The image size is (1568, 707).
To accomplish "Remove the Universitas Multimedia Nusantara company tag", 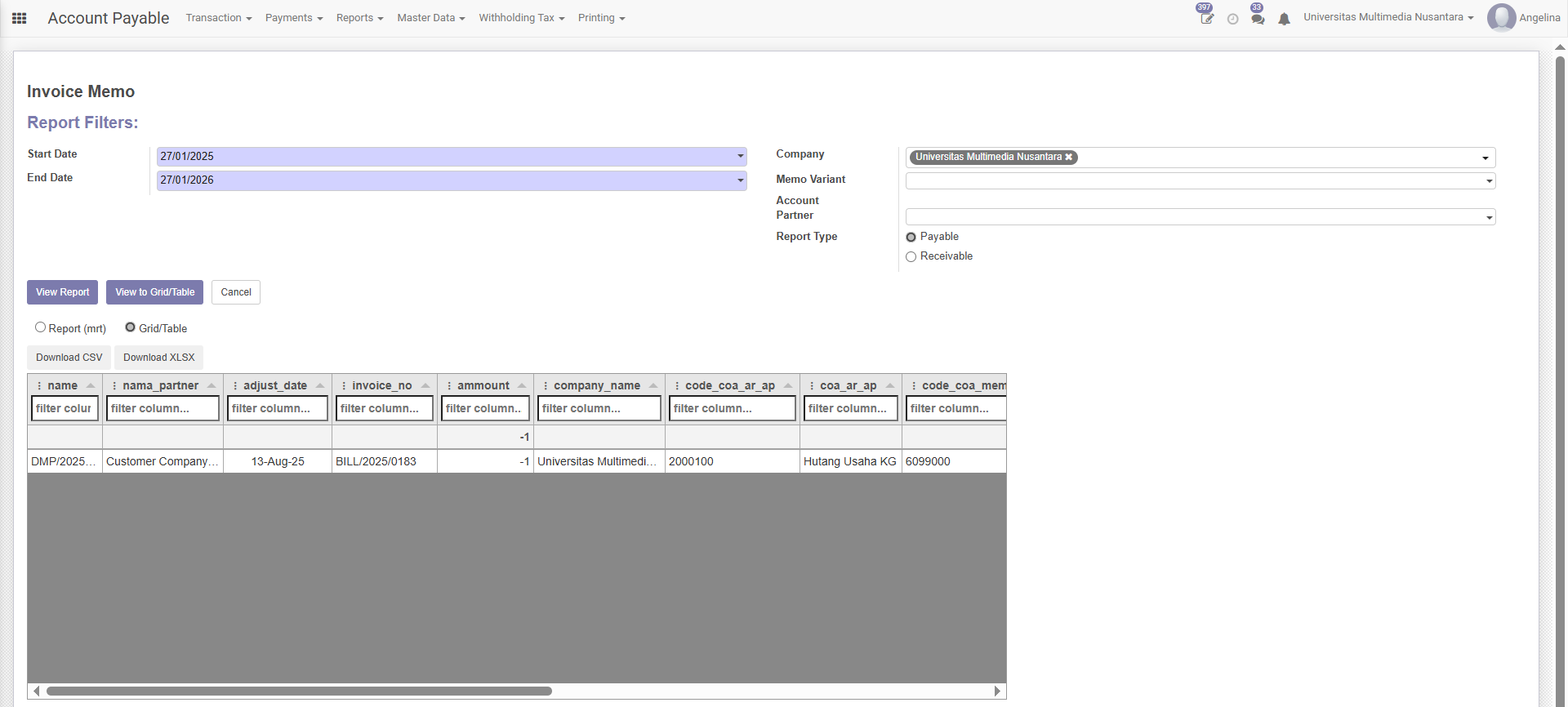I will tap(1068, 158).
